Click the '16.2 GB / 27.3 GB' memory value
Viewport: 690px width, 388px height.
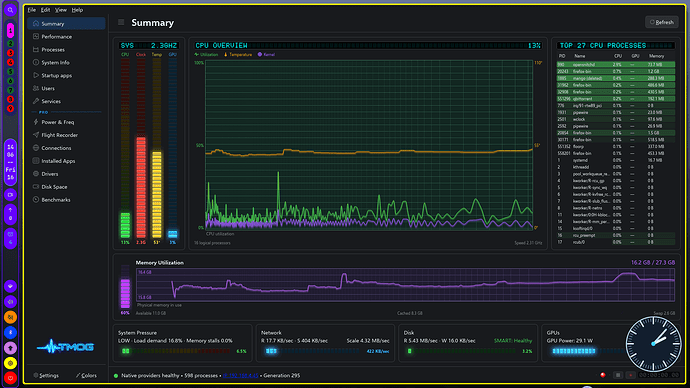(653, 263)
